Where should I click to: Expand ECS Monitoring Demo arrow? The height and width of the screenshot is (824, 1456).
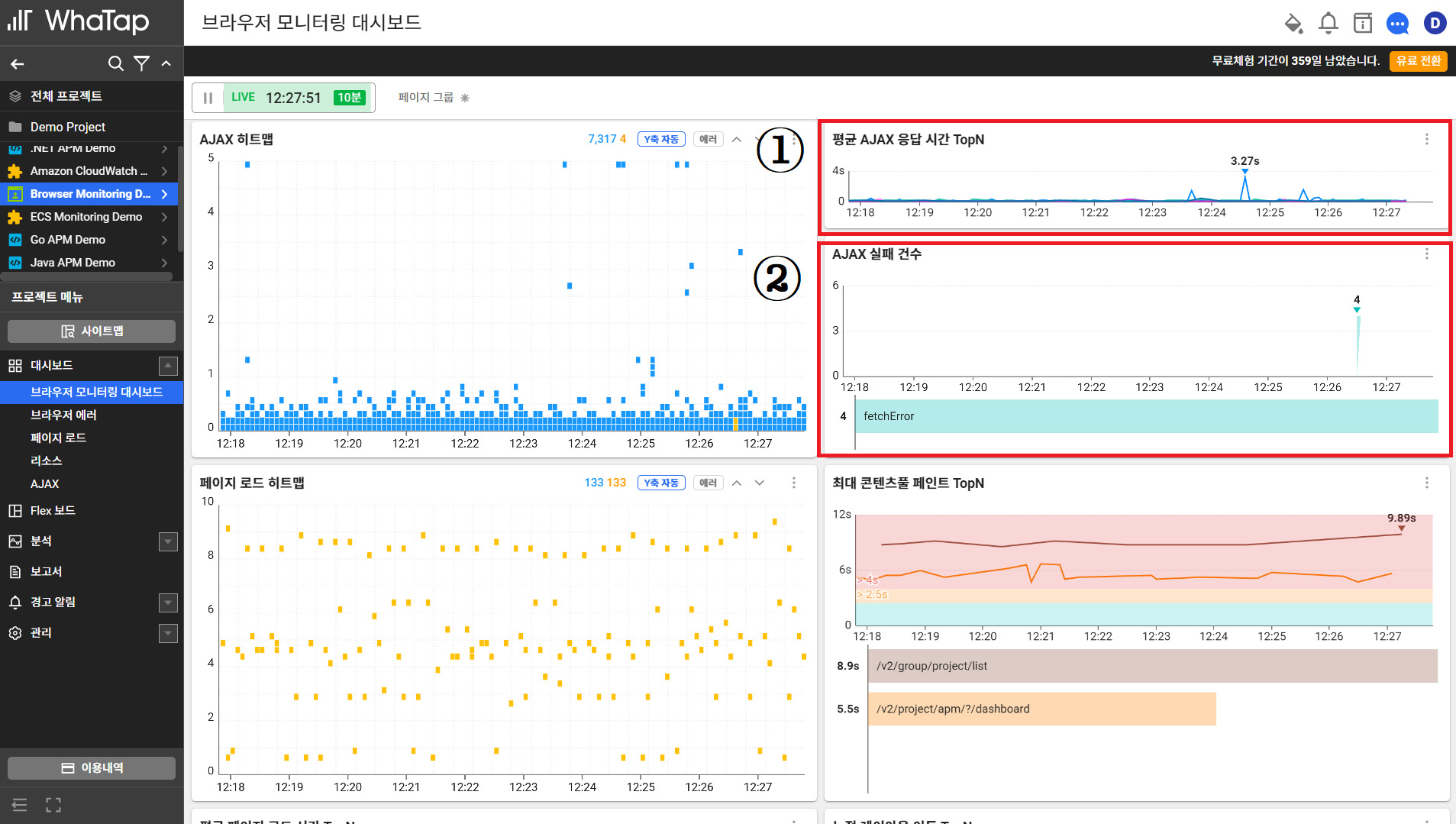click(164, 217)
